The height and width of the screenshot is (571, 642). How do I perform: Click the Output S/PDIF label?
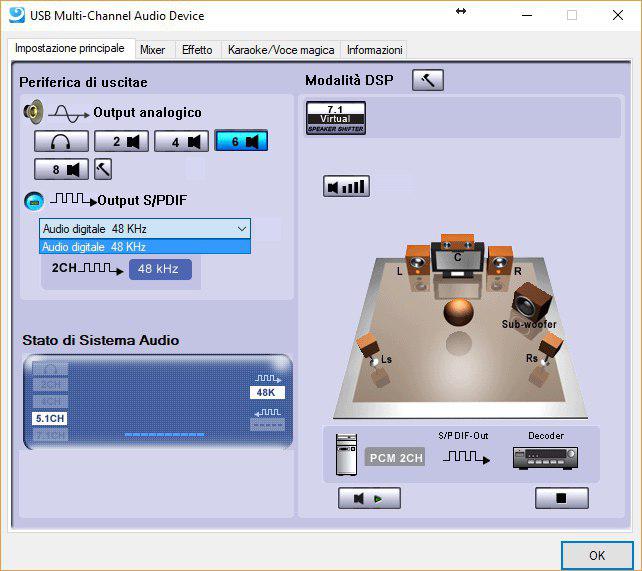142,201
